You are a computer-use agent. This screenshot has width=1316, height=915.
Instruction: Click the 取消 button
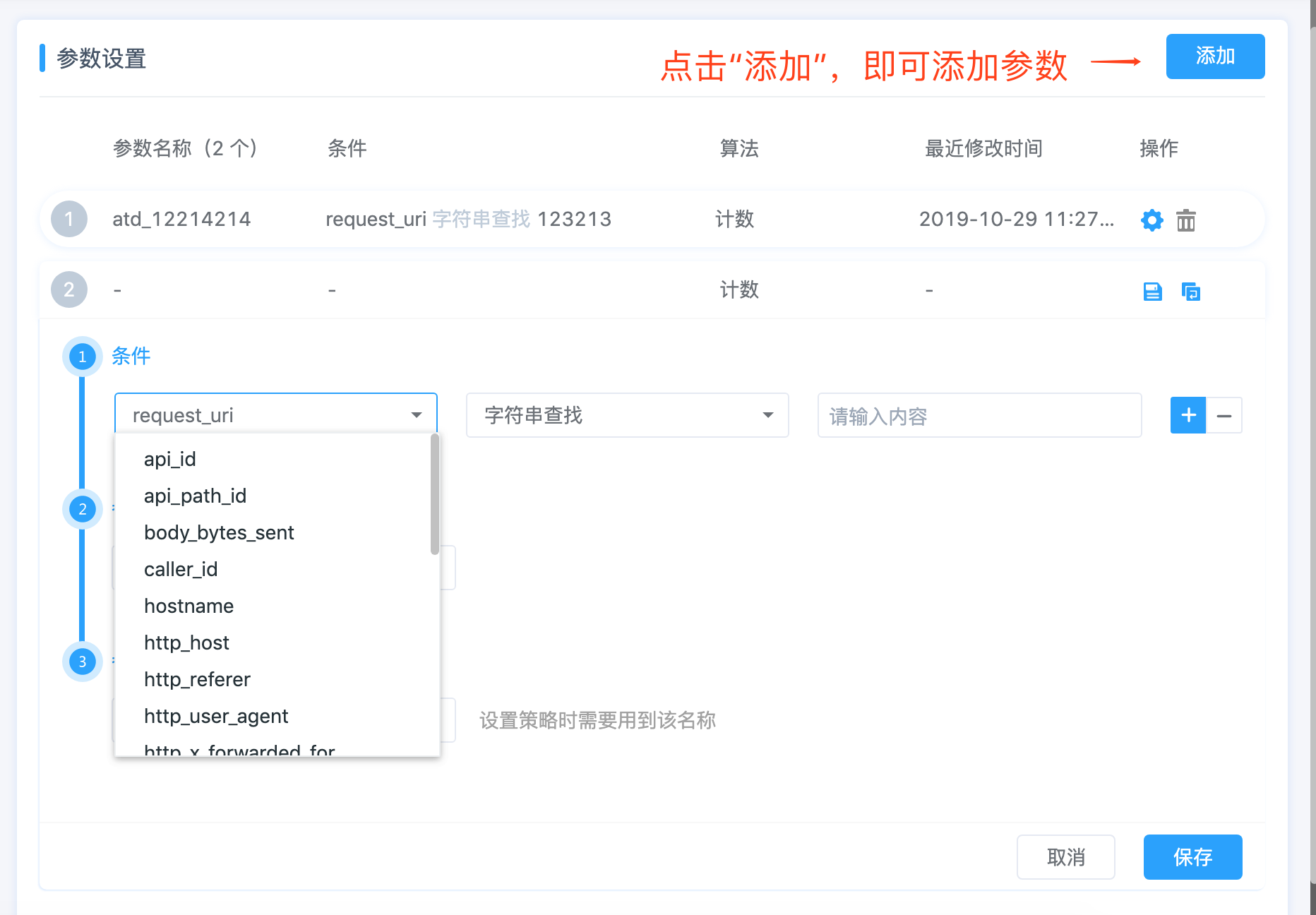point(1066,857)
